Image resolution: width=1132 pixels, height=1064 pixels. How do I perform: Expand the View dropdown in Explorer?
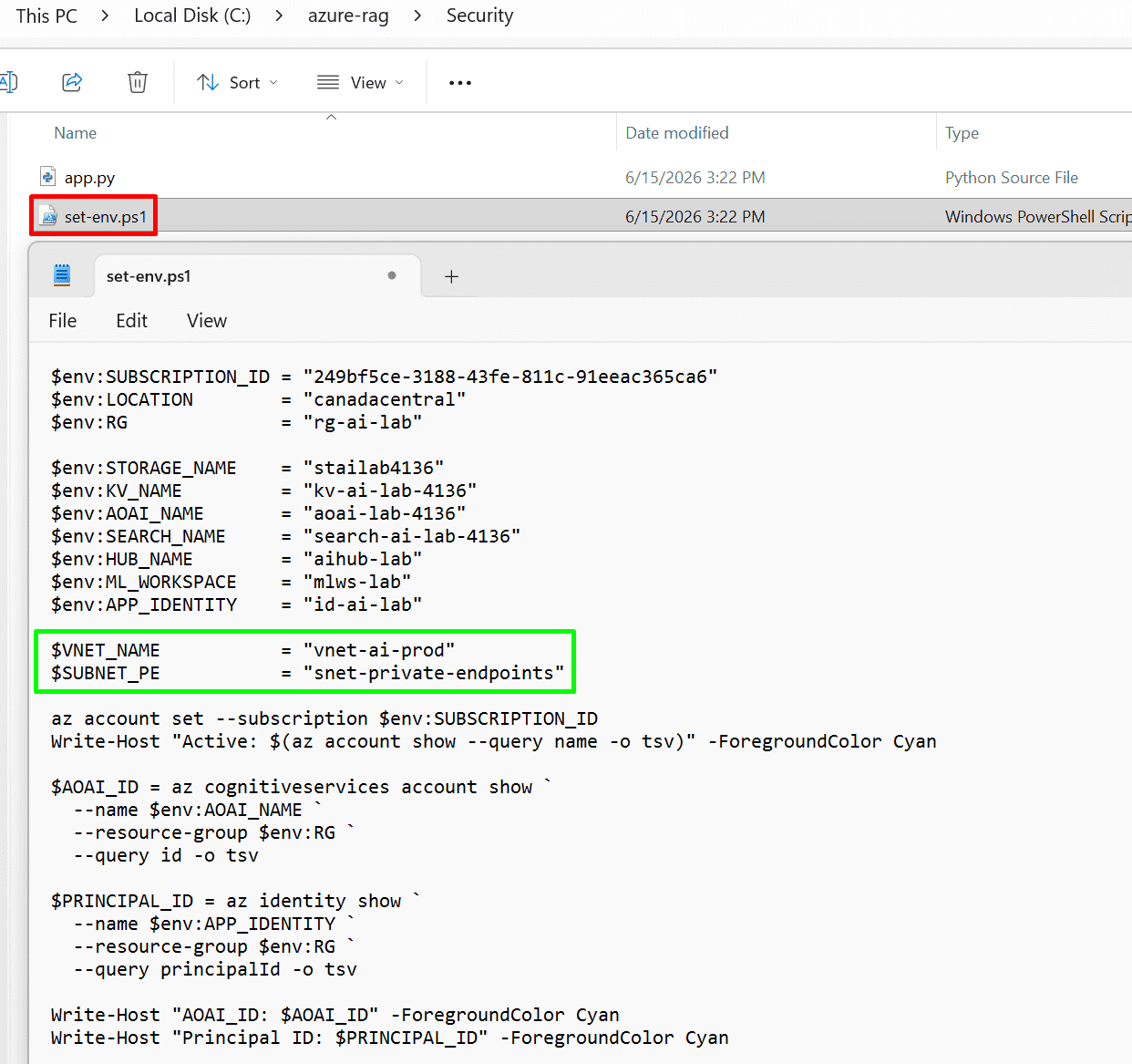coord(360,83)
